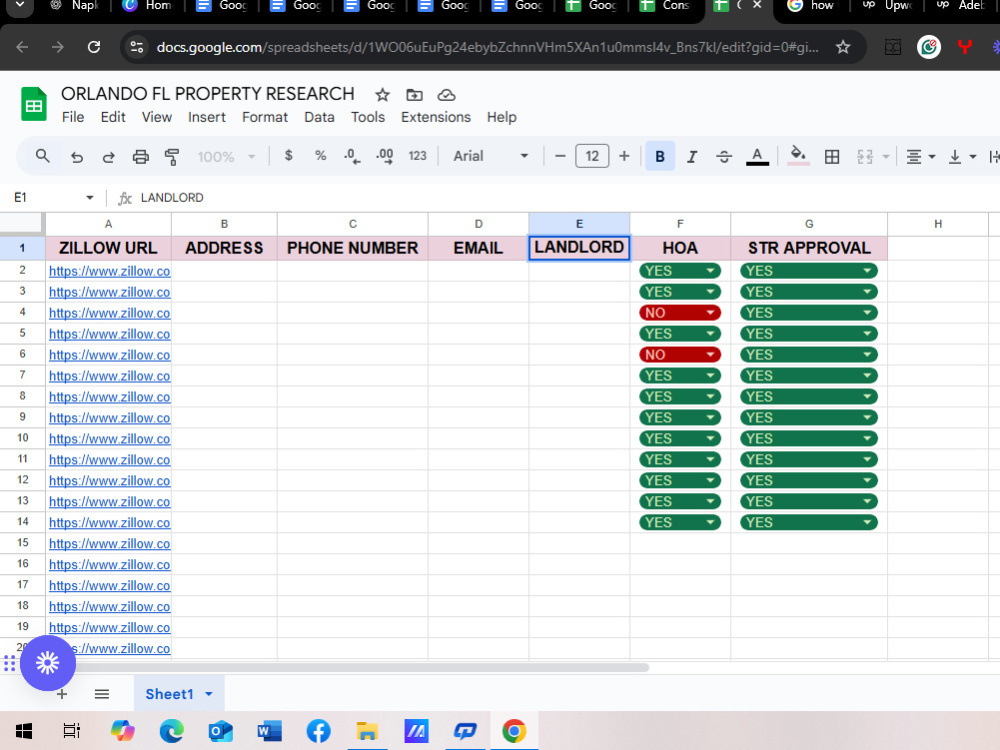
Task: Open the Arial font dropdown
Action: pos(490,156)
